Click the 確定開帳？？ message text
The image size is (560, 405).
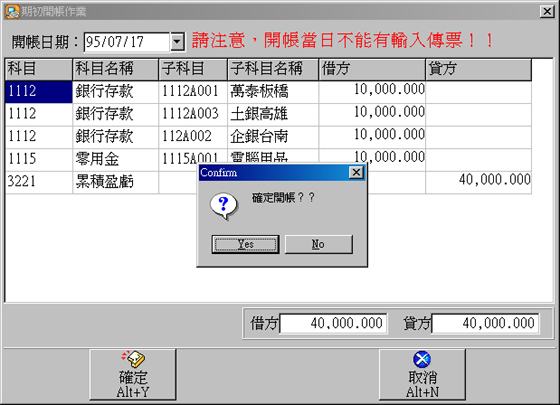(x=283, y=198)
